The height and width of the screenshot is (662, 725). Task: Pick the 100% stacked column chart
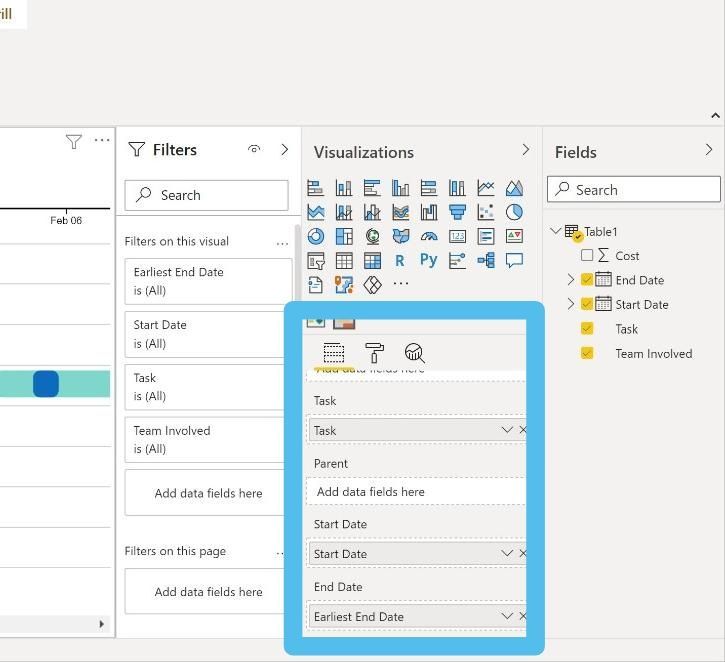(x=457, y=188)
